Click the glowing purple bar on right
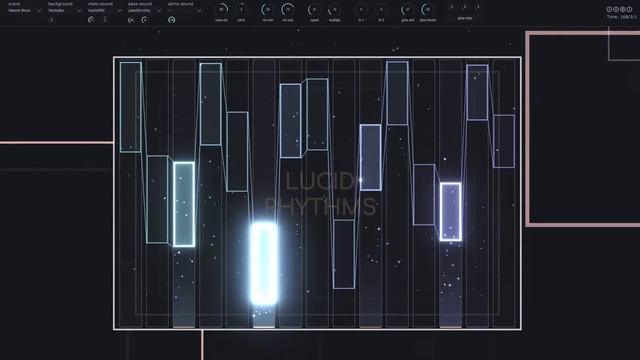Screen dimensions: 640x360 point(451,212)
